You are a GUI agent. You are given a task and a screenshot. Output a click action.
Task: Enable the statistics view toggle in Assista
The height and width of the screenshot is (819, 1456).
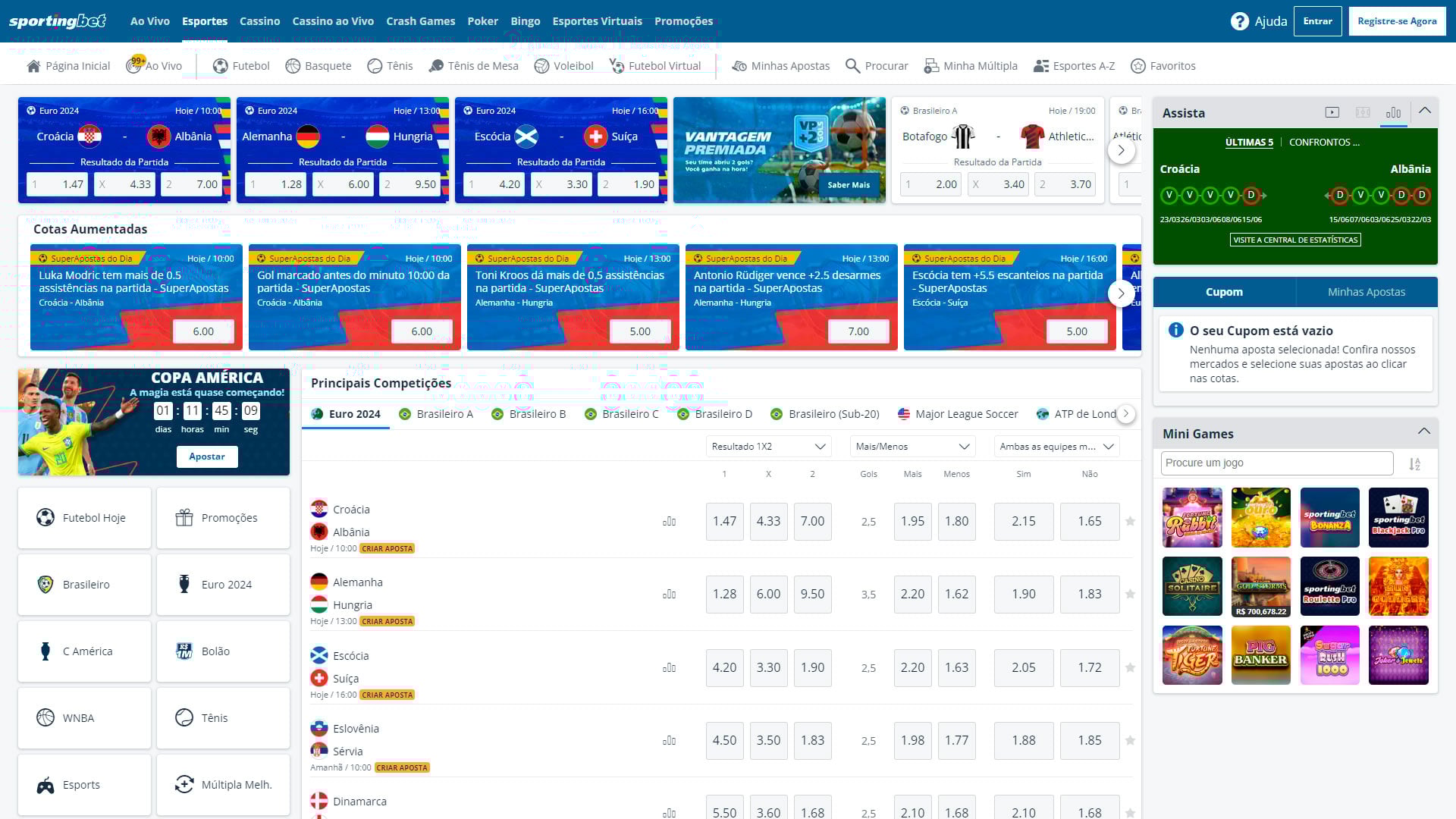[x=1393, y=112]
